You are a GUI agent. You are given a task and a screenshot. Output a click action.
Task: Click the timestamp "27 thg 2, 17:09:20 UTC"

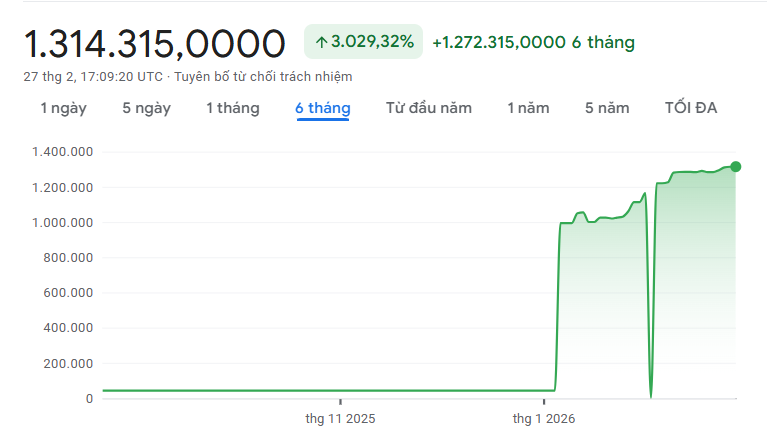[x=93, y=76]
